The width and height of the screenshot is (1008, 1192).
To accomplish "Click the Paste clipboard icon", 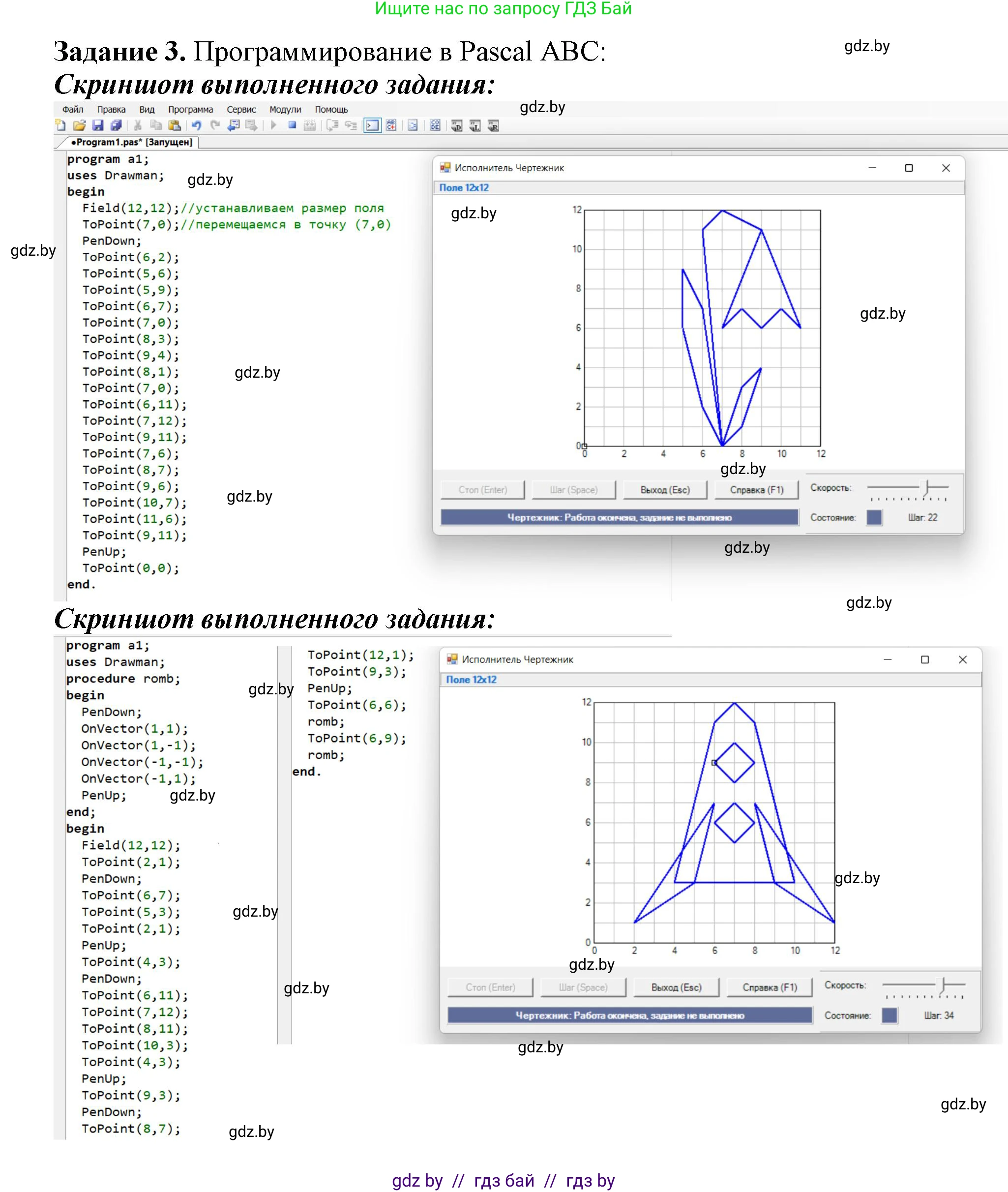I will [x=175, y=125].
